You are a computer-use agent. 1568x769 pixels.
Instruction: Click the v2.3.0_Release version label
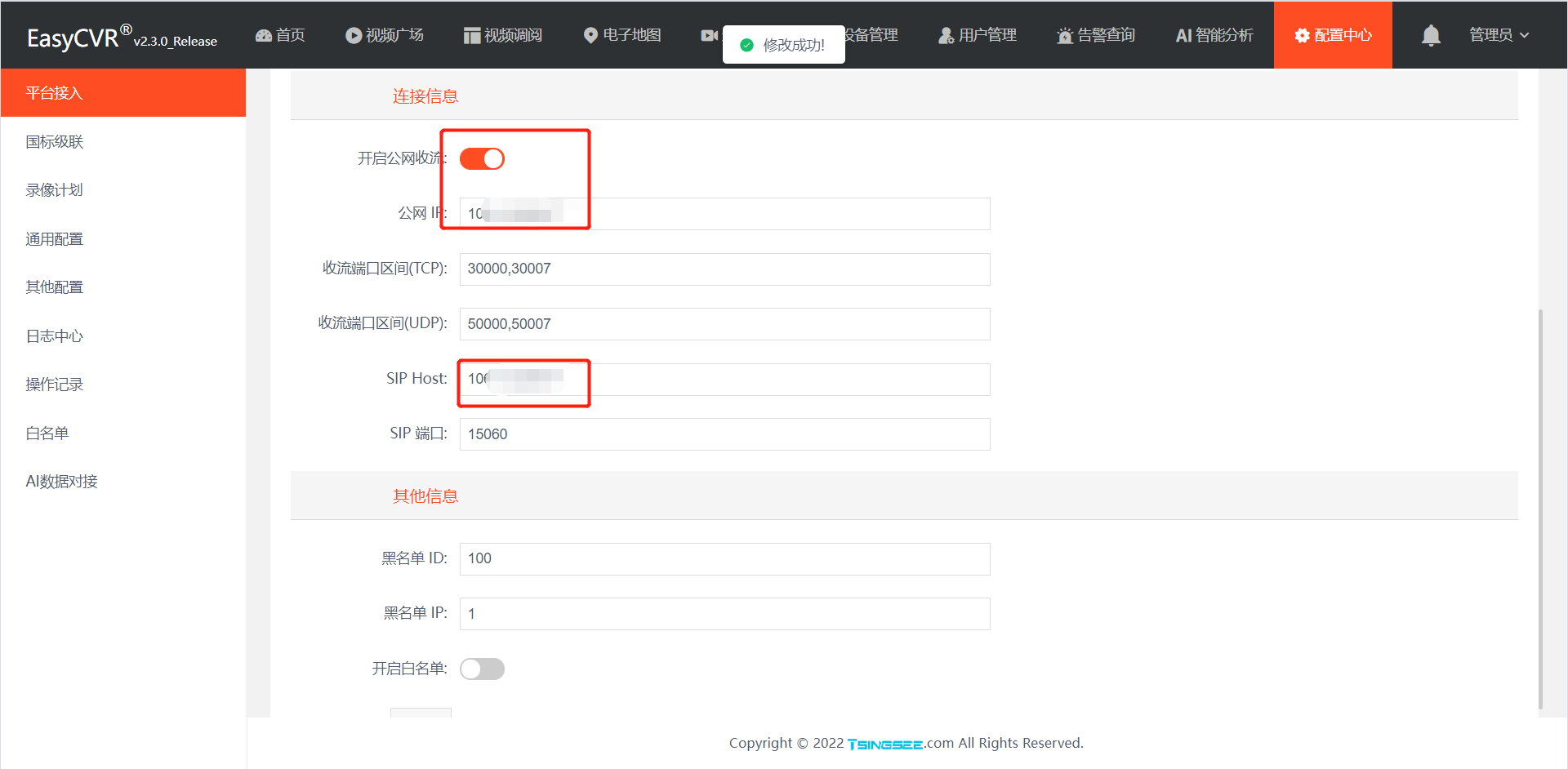tap(176, 42)
